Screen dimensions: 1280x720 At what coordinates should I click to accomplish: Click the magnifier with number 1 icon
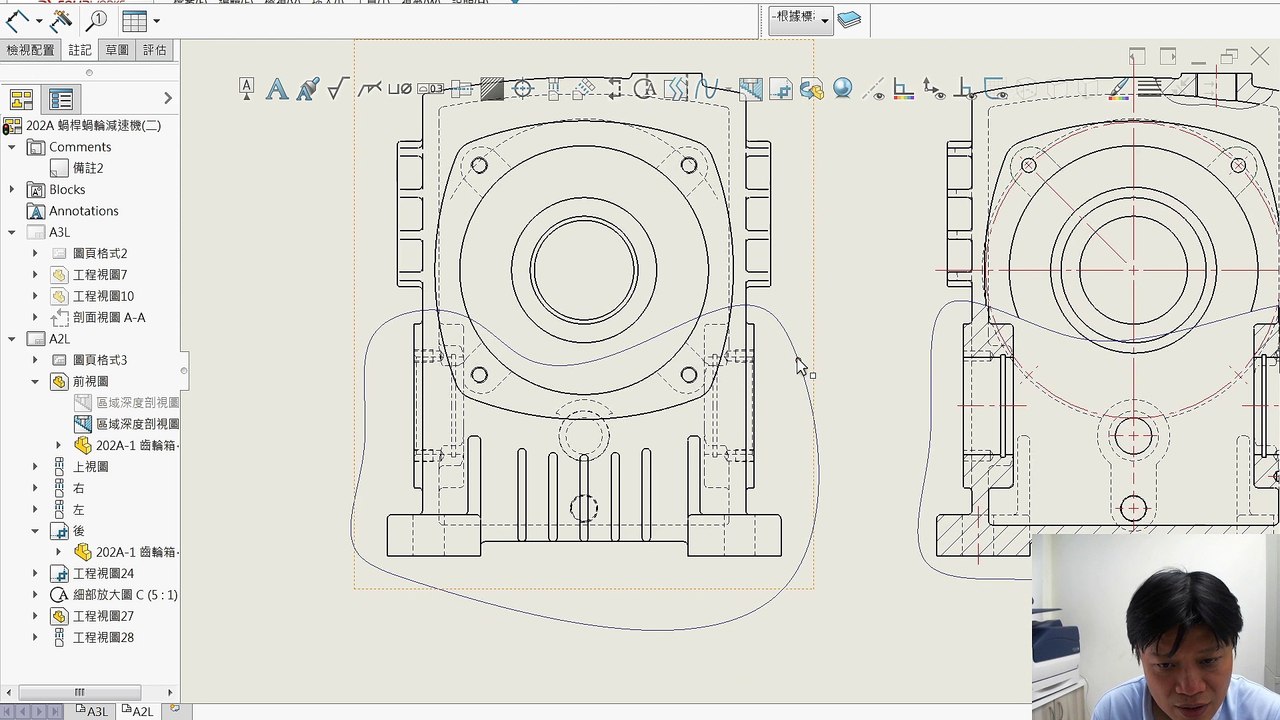(x=97, y=20)
